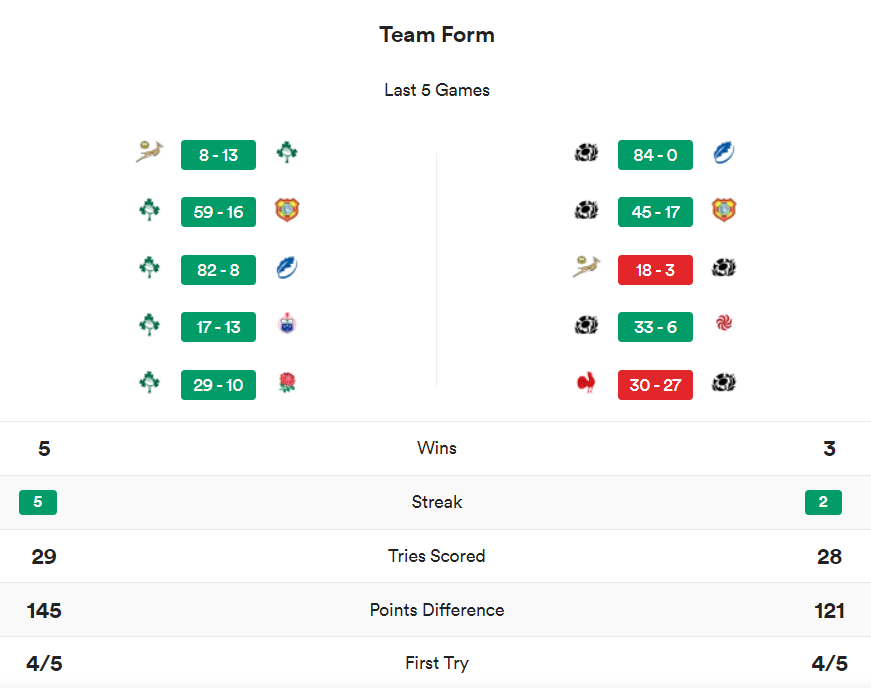Click the Fiji crest beside the 82-8 score
The height and width of the screenshot is (692, 871).
pos(287,269)
